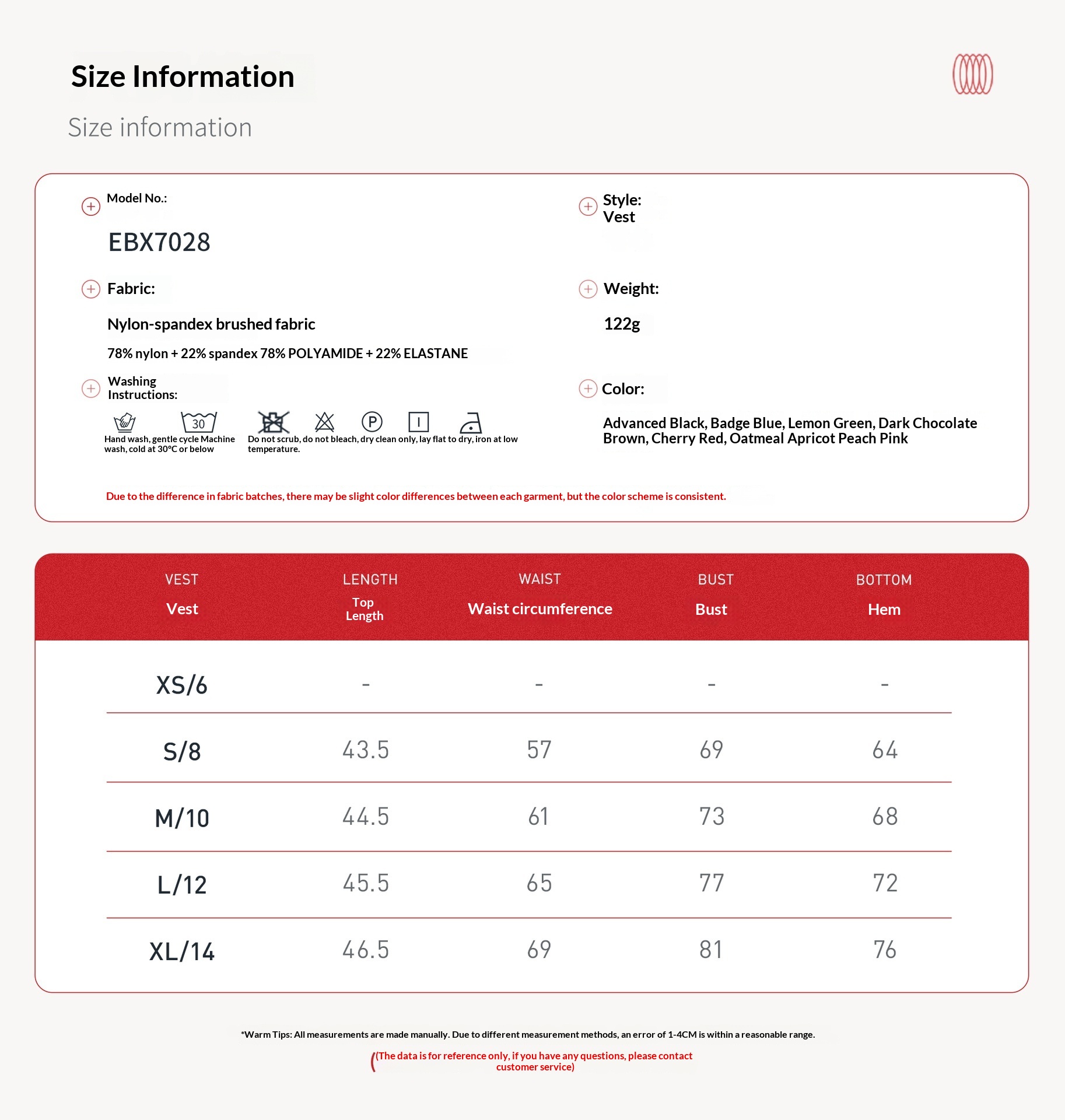Click the contact customer service note

pyautogui.click(x=534, y=1061)
